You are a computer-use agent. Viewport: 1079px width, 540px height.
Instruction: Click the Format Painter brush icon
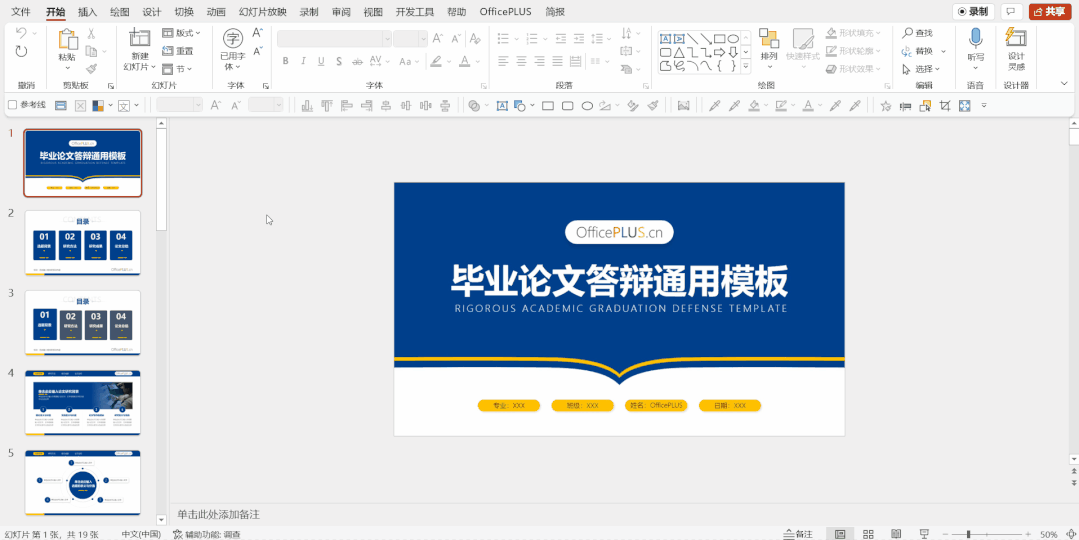(91, 69)
